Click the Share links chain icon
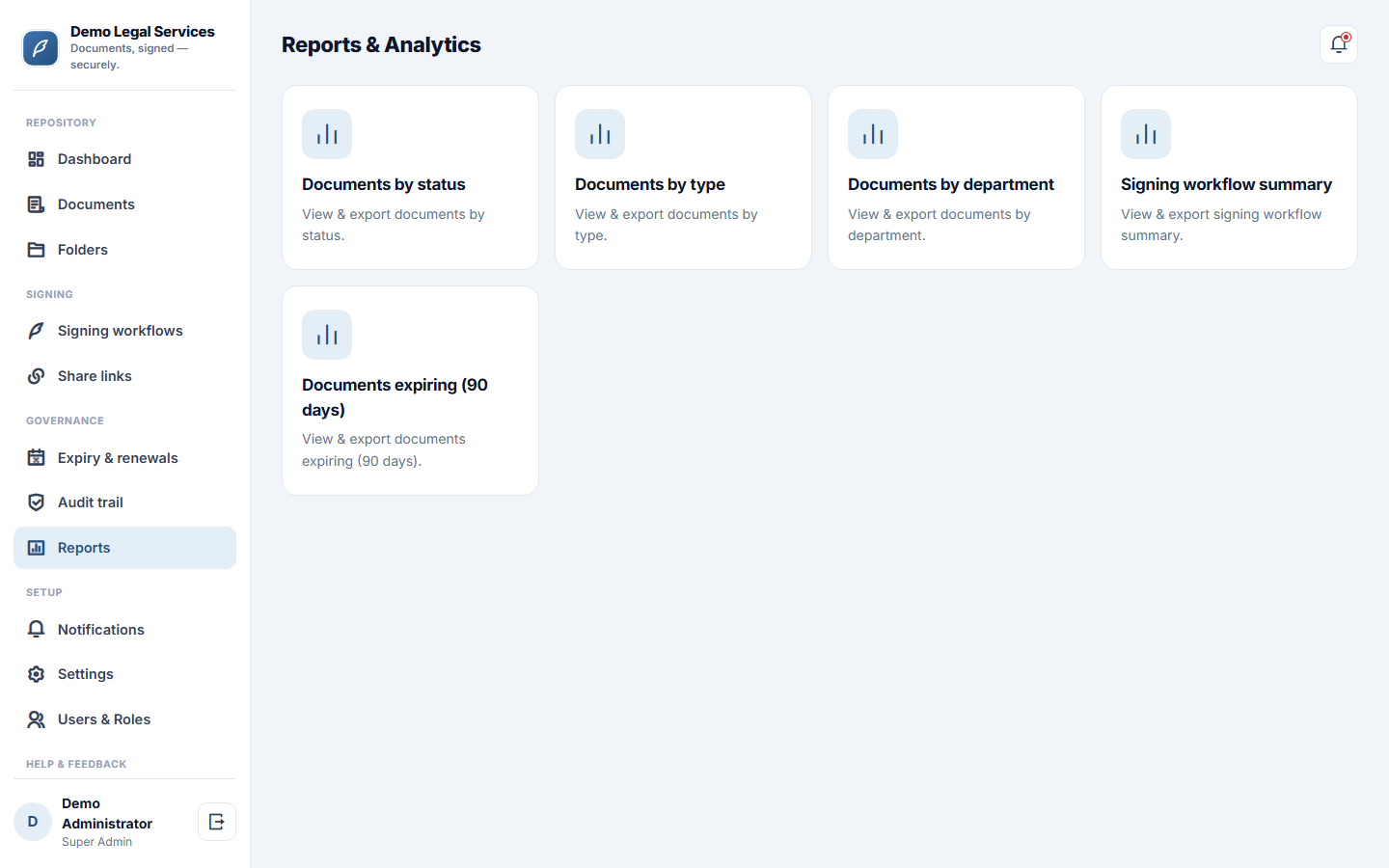Screen dimensions: 1389x868 [37, 376]
